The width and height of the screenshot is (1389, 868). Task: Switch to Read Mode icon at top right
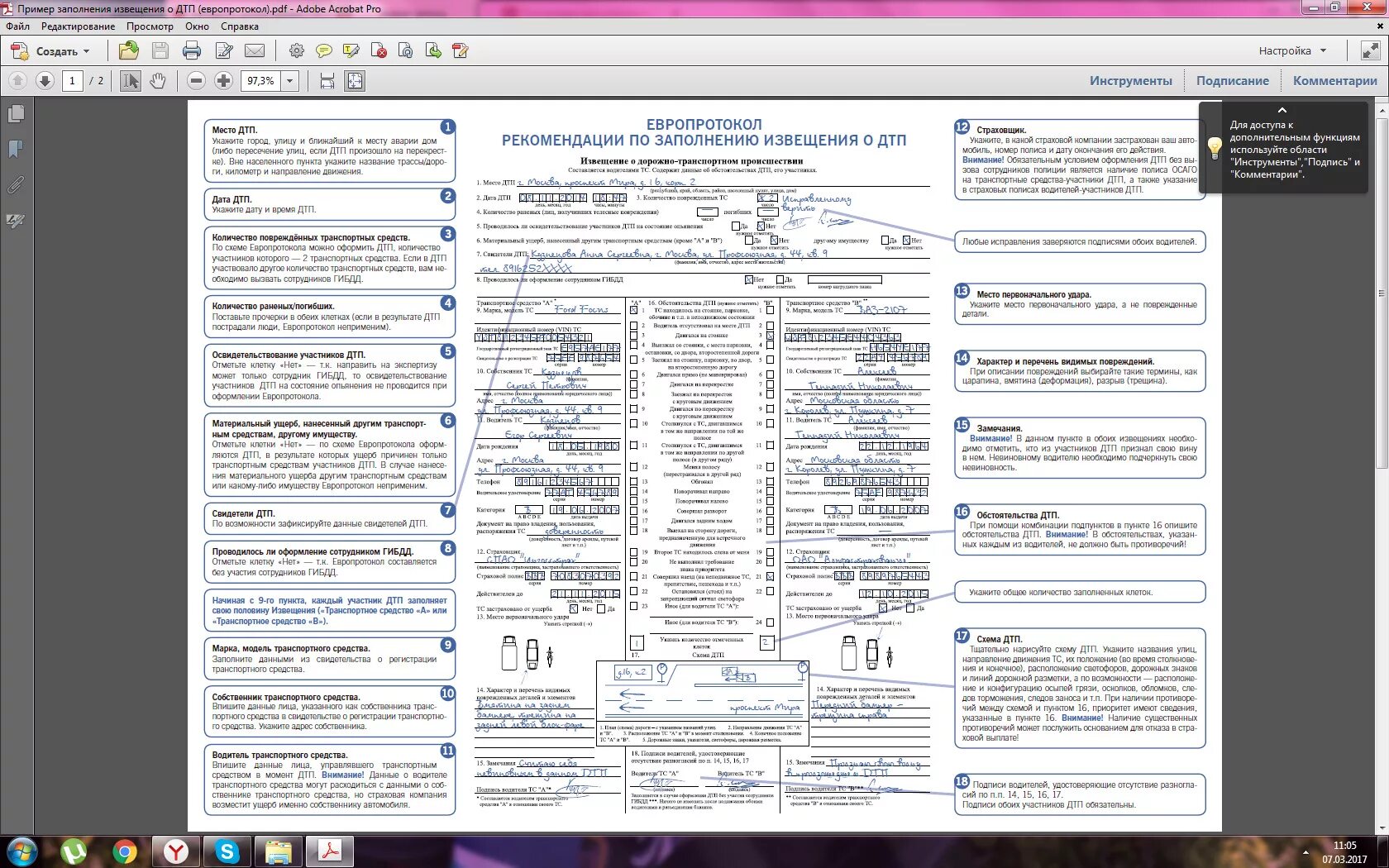coord(1370,51)
